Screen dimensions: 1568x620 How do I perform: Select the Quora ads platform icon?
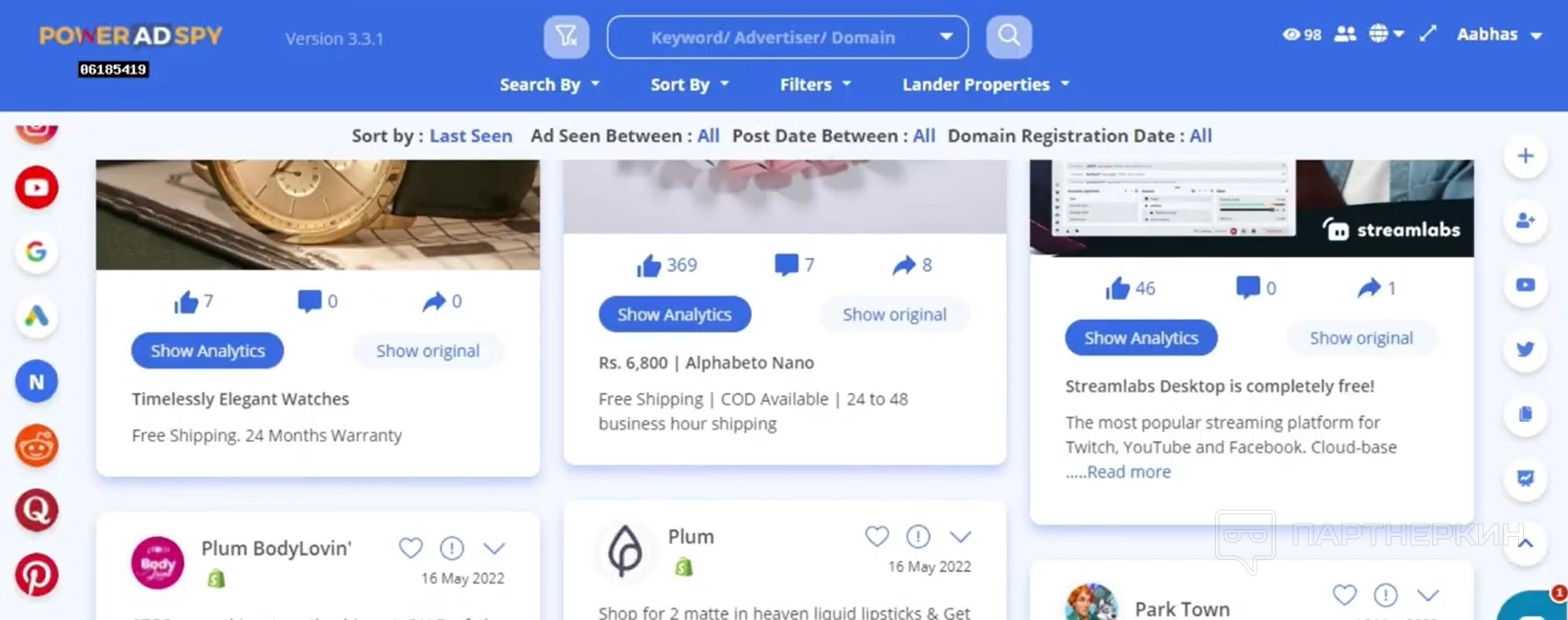click(37, 510)
